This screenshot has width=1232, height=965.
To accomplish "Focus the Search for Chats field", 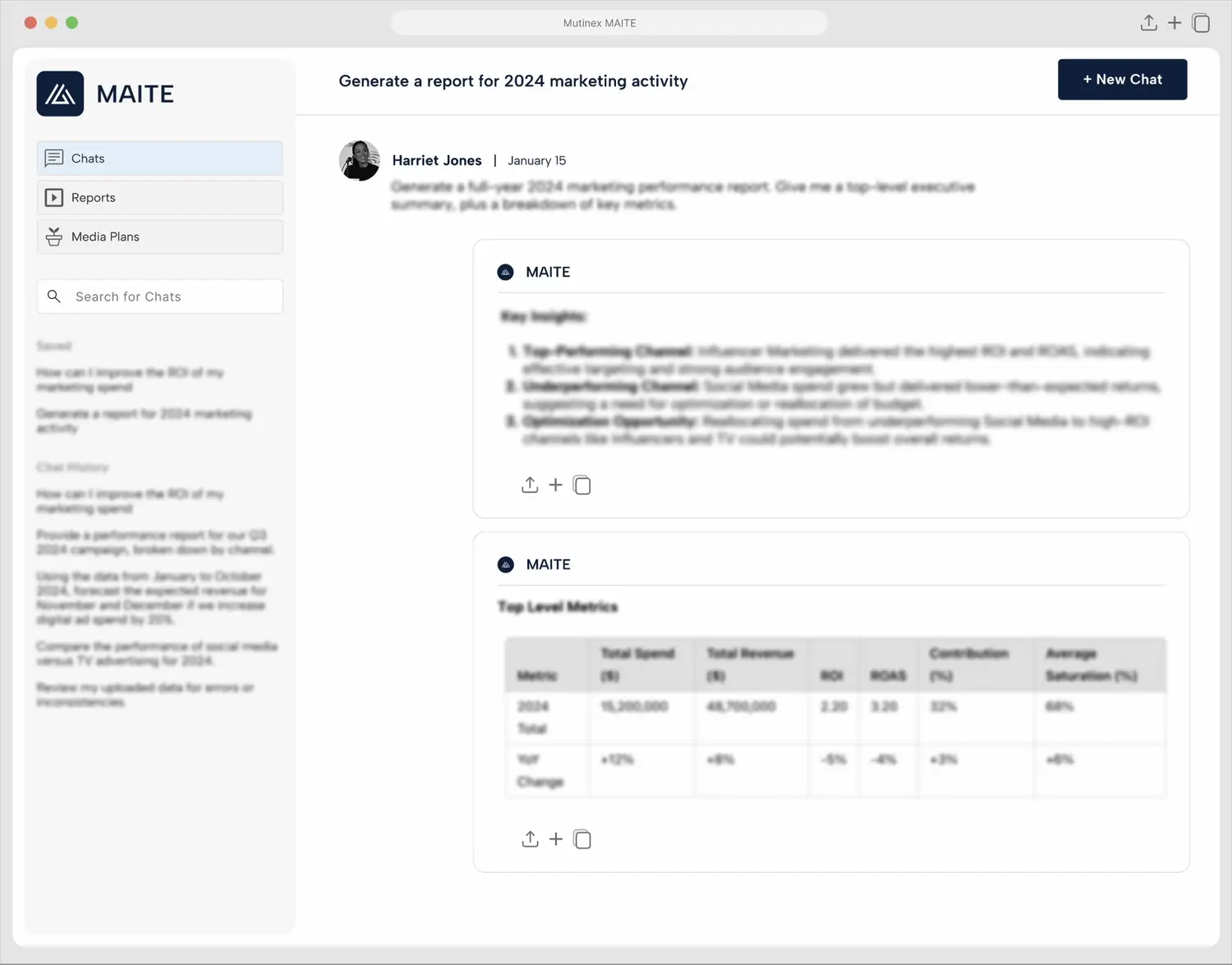I will 172,296.
